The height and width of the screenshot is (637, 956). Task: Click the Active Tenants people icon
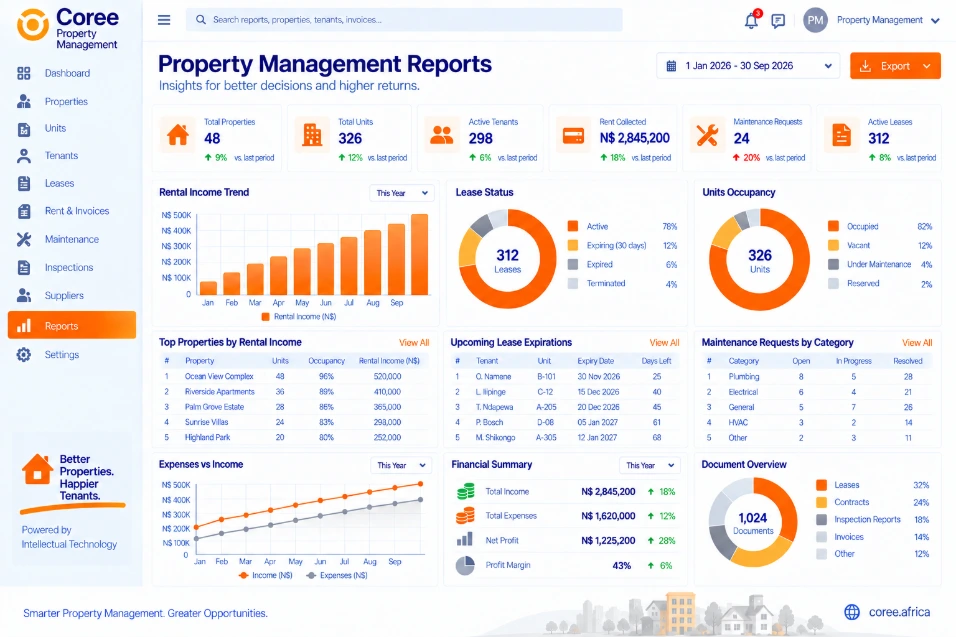(441, 135)
